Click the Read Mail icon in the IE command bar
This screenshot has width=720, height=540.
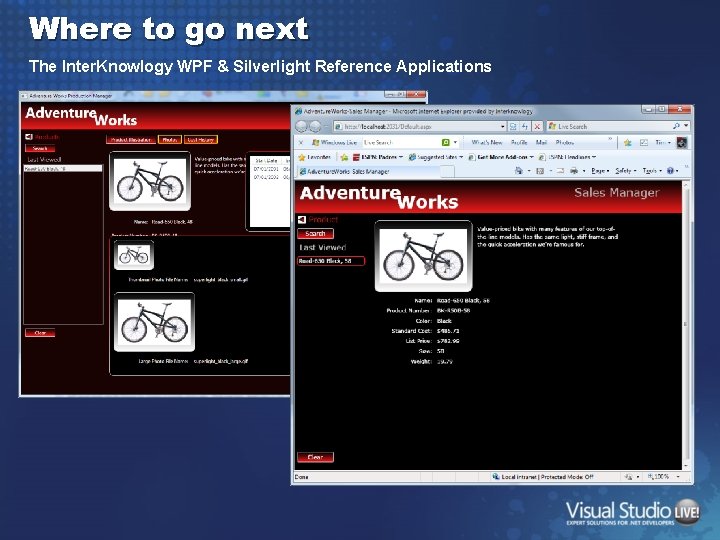pos(560,171)
